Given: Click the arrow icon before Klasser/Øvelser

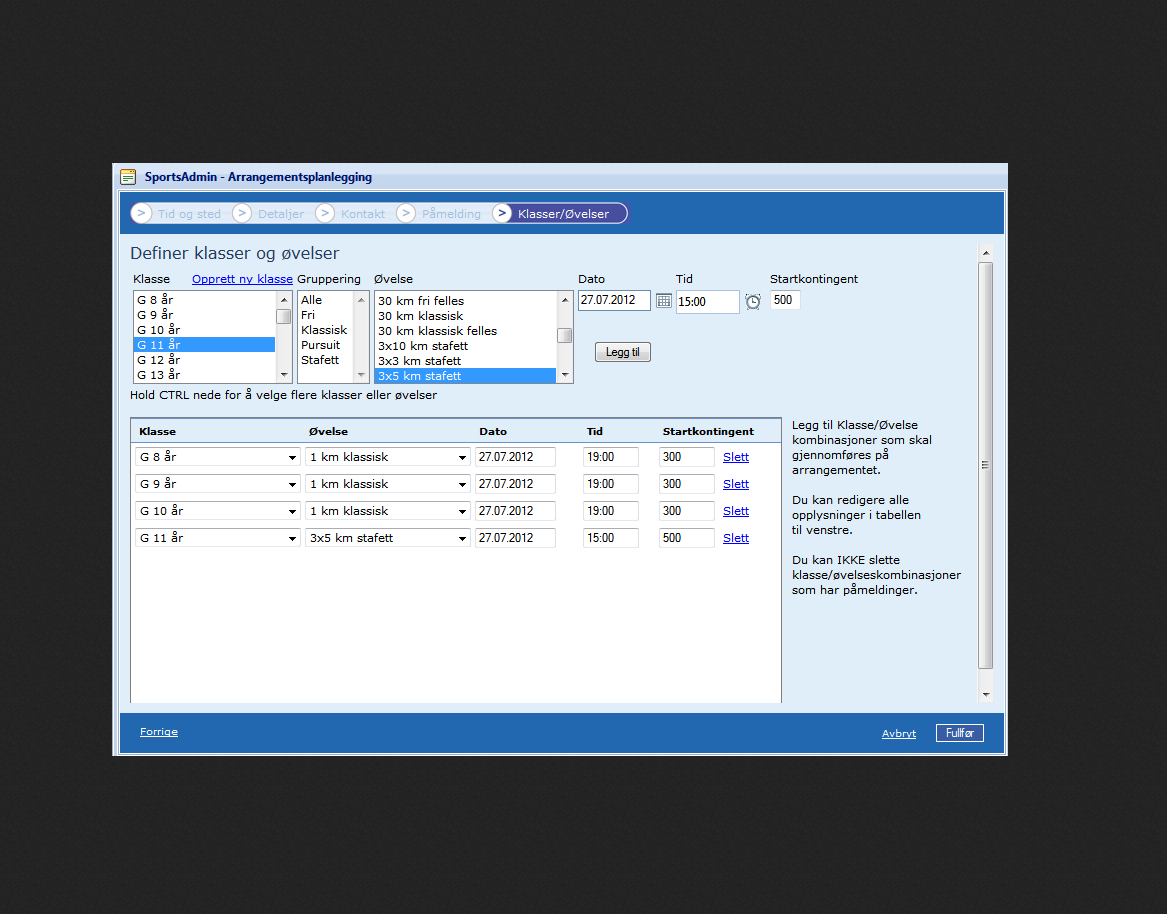Looking at the screenshot, I should [x=502, y=214].
